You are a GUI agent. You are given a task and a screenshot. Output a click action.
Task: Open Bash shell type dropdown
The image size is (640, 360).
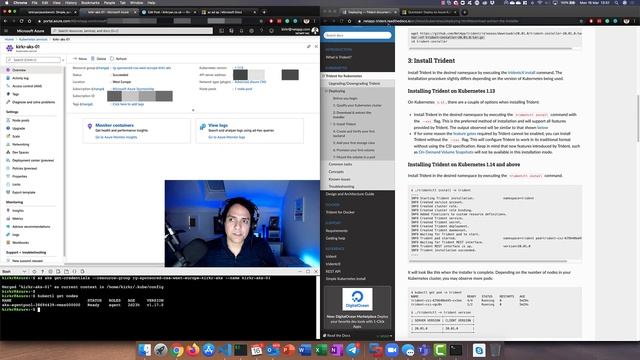[14, 271]
